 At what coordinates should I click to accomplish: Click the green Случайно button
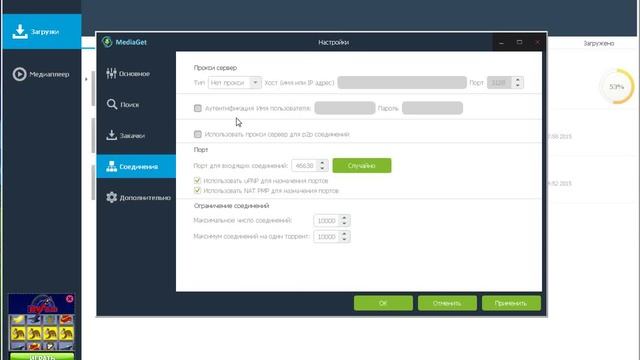(x=362, y=166)
